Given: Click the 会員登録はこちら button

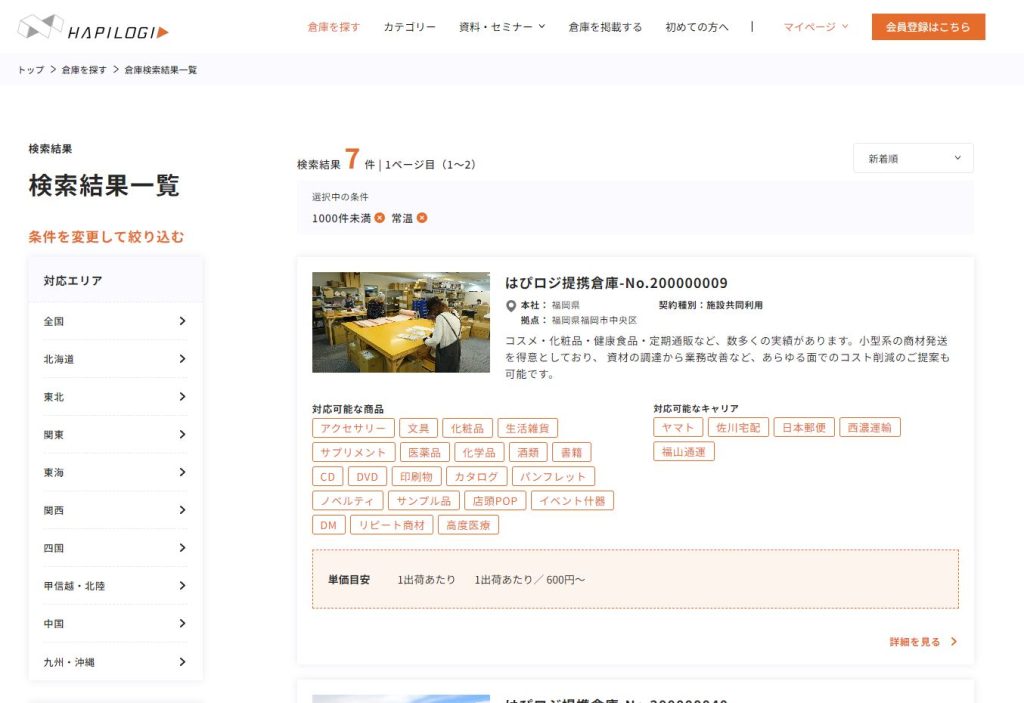Looking at the screenshot, I should click(928, 27).
